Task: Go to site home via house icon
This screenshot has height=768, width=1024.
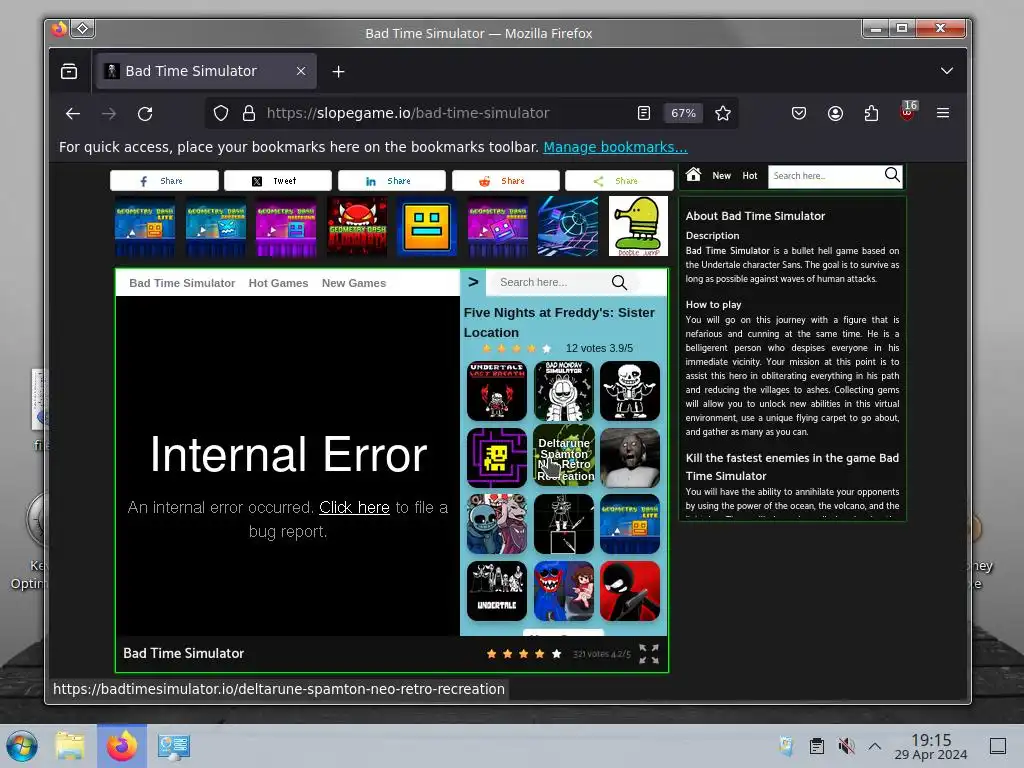Action: (x=694, y=174)
